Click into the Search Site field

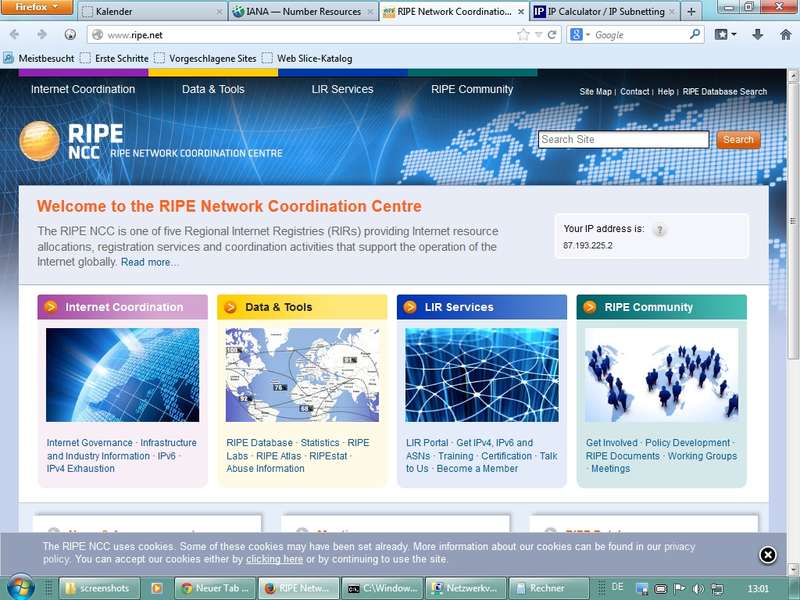tap(623, 140)
